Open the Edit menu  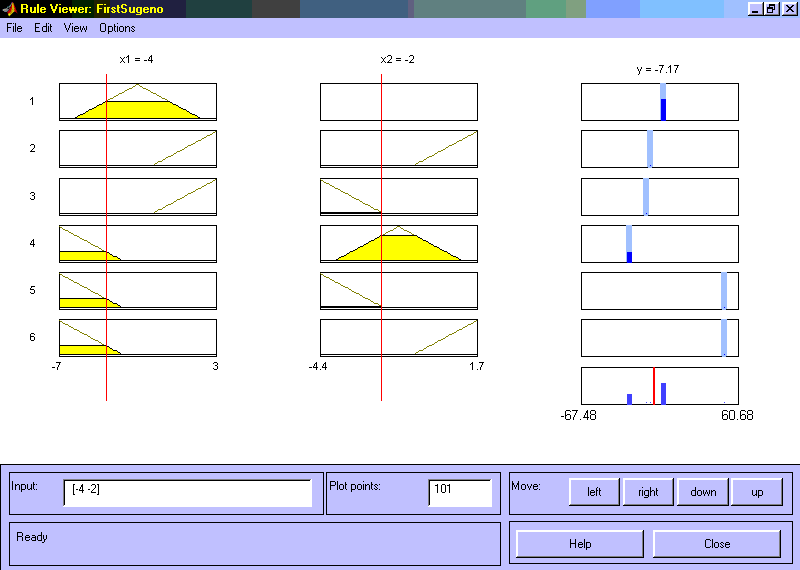[x=43, y=28]
